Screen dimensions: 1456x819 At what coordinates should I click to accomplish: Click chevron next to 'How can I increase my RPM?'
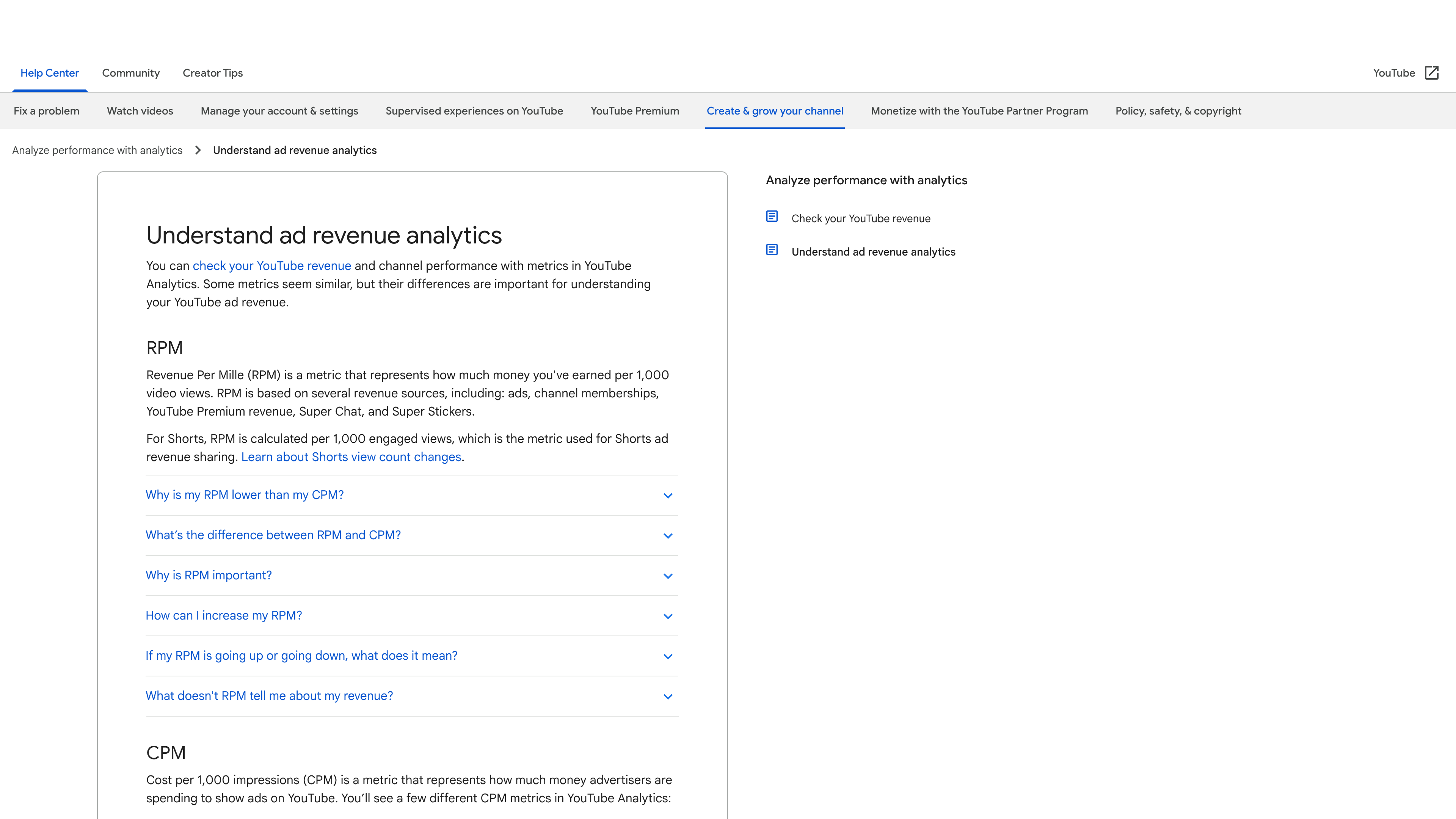click(667, 616)
